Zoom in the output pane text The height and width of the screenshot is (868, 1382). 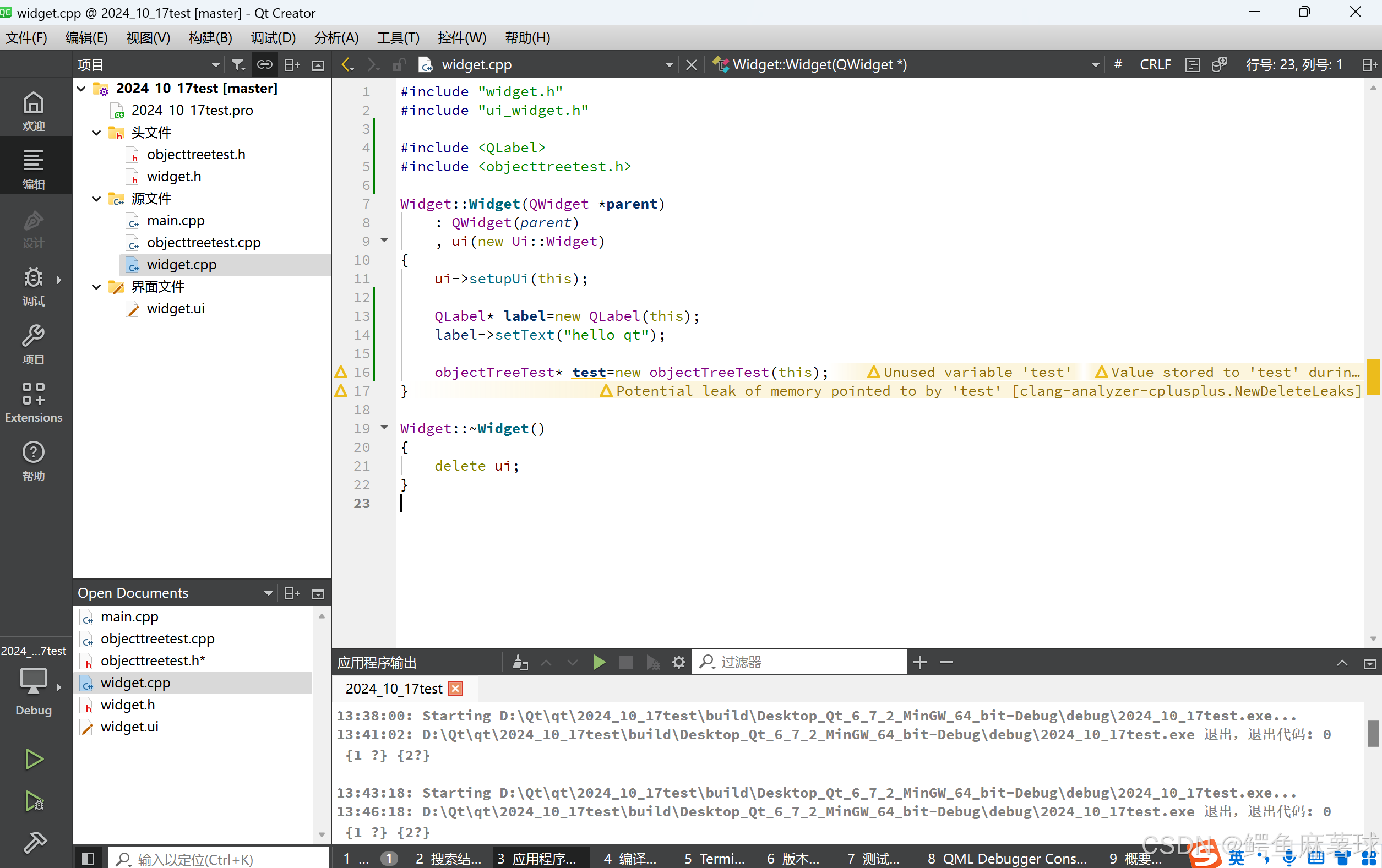pyautogui.click(x=920, y=662)
